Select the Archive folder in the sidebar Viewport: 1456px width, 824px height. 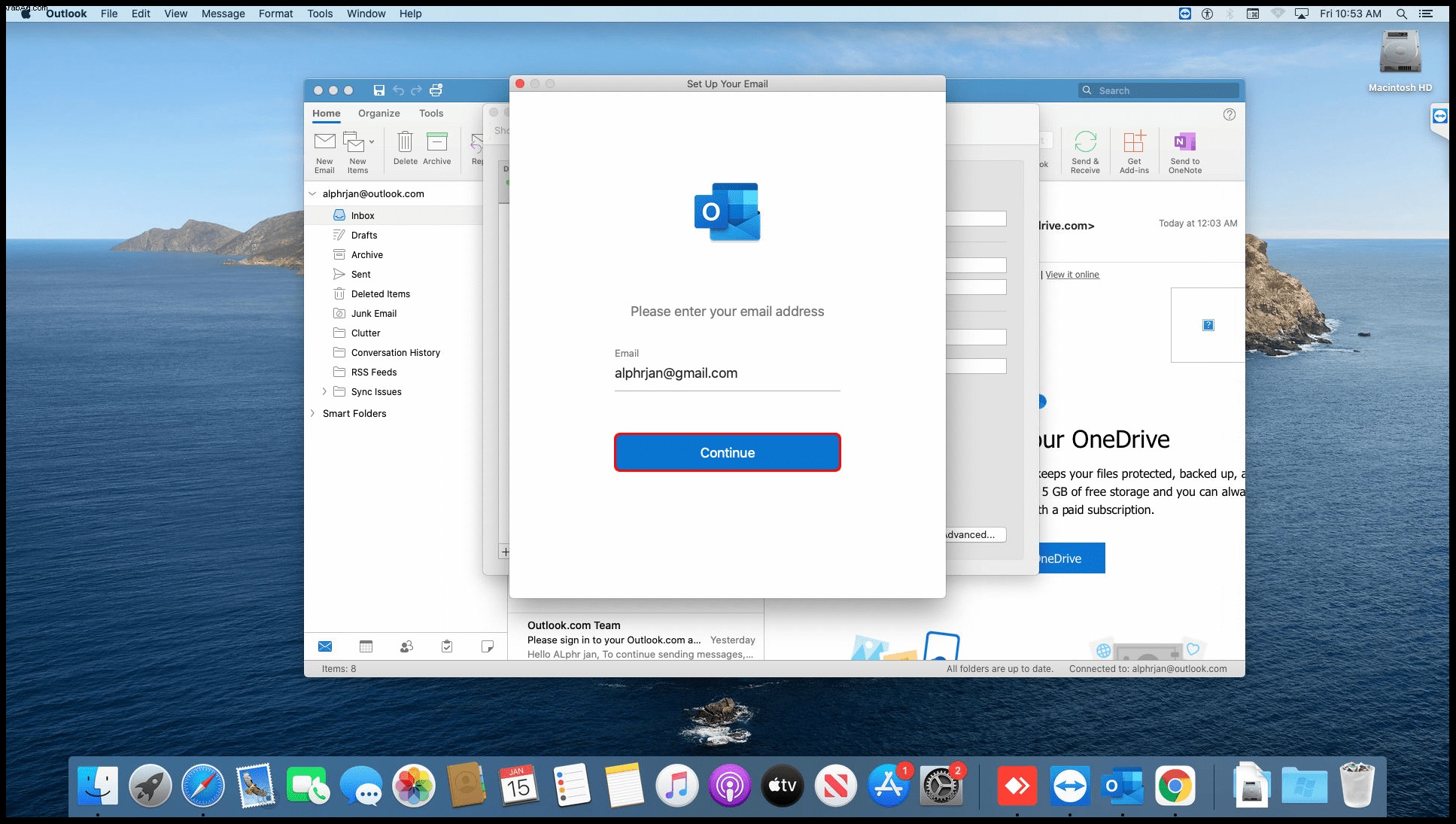394,254
